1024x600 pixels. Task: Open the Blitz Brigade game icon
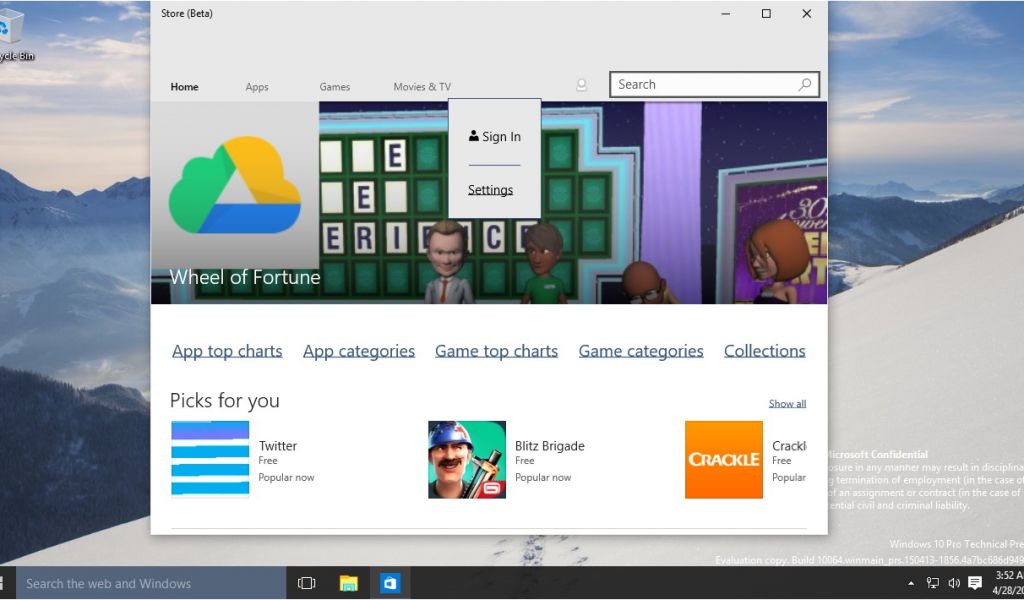(x=466, y=459)
